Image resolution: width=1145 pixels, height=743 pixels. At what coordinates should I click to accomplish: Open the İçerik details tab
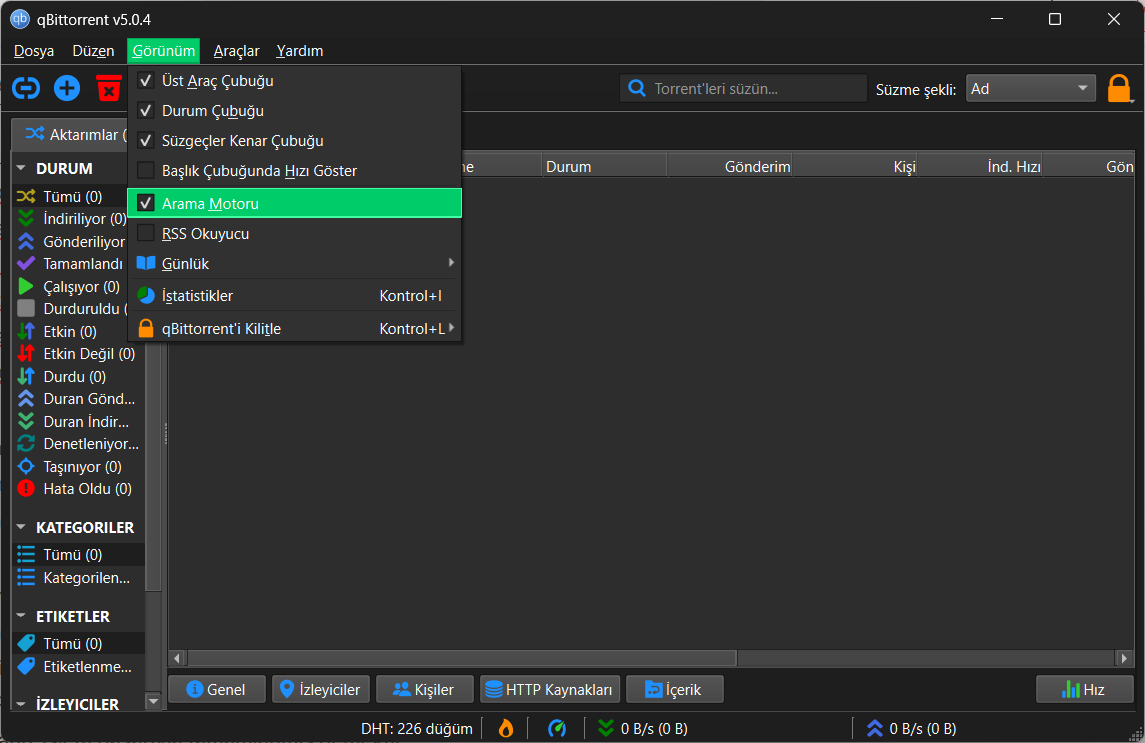tap(674, 690)
